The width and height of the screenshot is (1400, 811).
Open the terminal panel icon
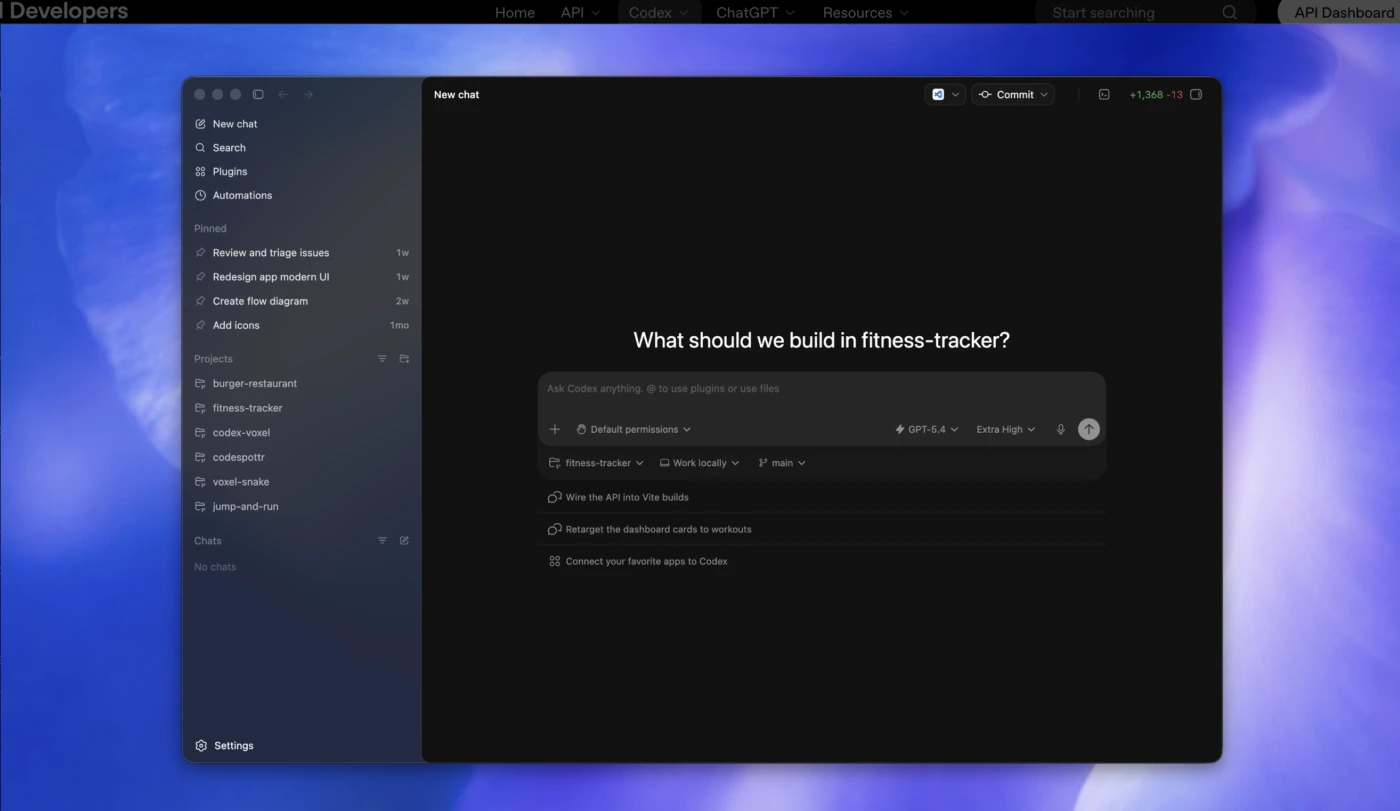[x=1104, y=95]
